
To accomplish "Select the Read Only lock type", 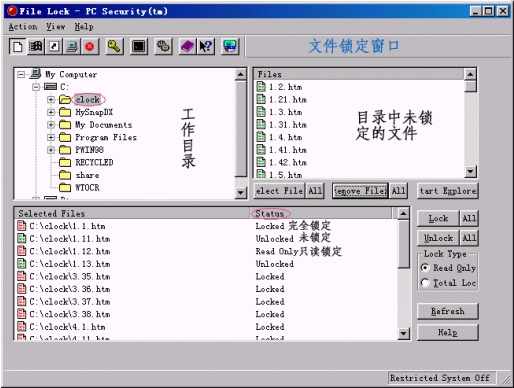I will (x=425, y=268).
